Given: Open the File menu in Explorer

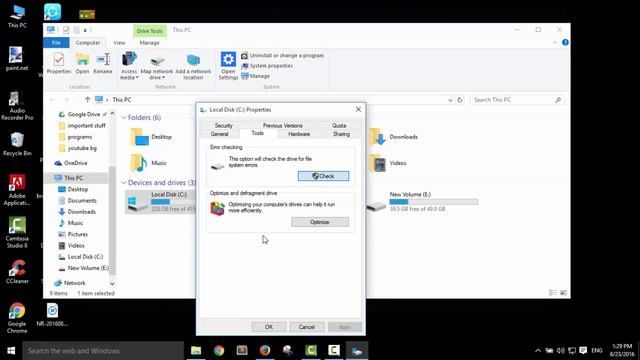Looking at the screenshot, I should click(56, 42).
